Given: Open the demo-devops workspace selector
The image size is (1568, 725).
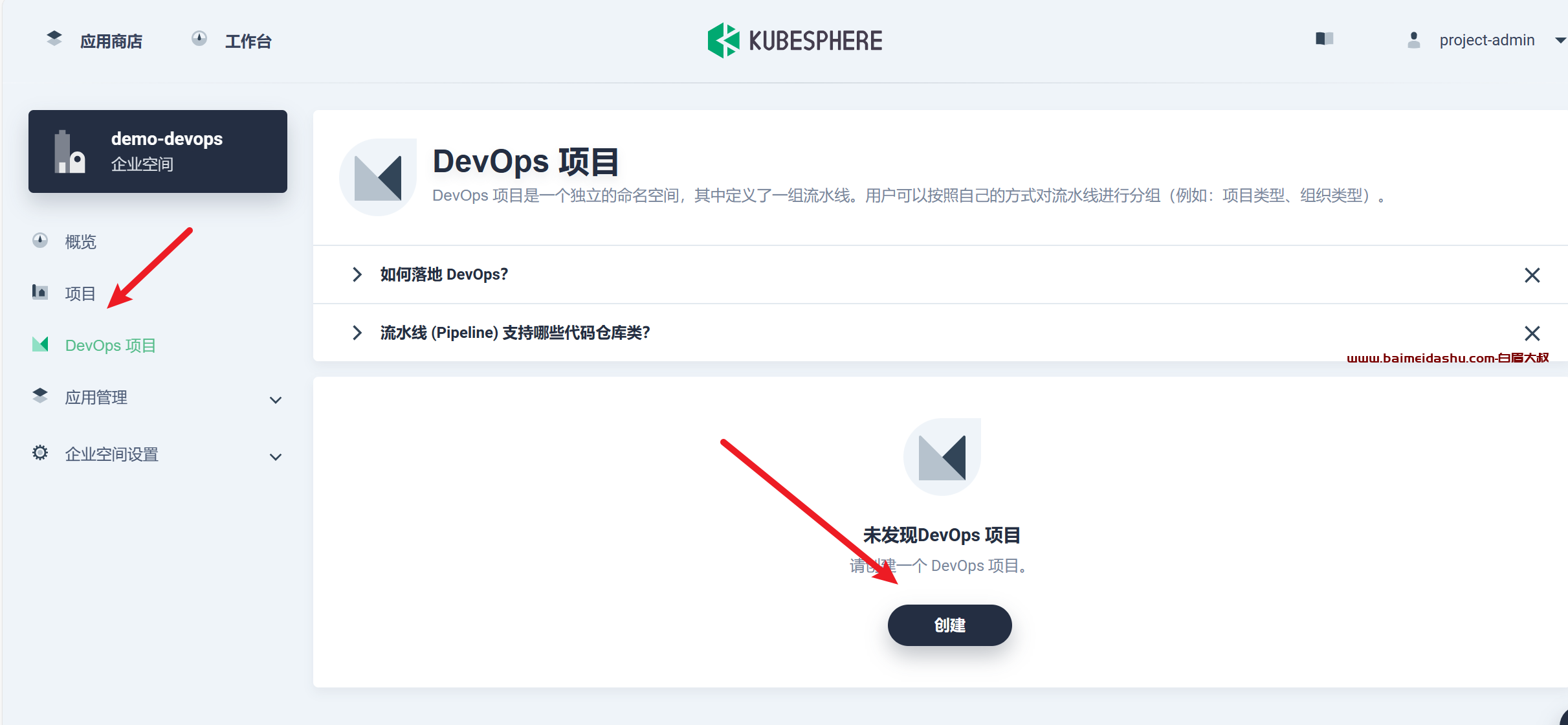Looking at the screenshot, I should click(x=158, y=151).
